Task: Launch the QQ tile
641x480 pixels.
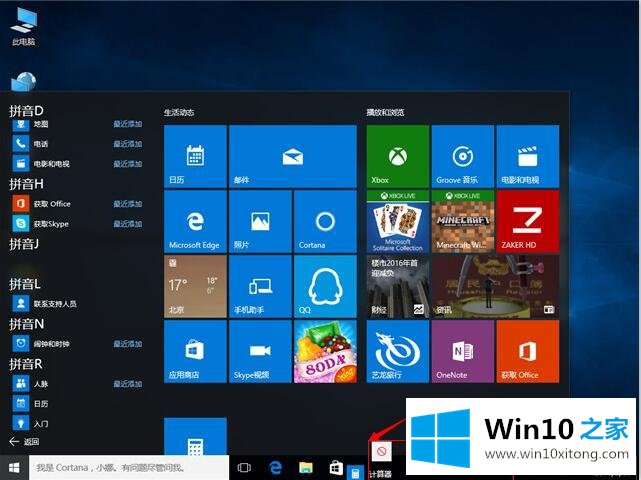Action: click(x=325, y=286)
